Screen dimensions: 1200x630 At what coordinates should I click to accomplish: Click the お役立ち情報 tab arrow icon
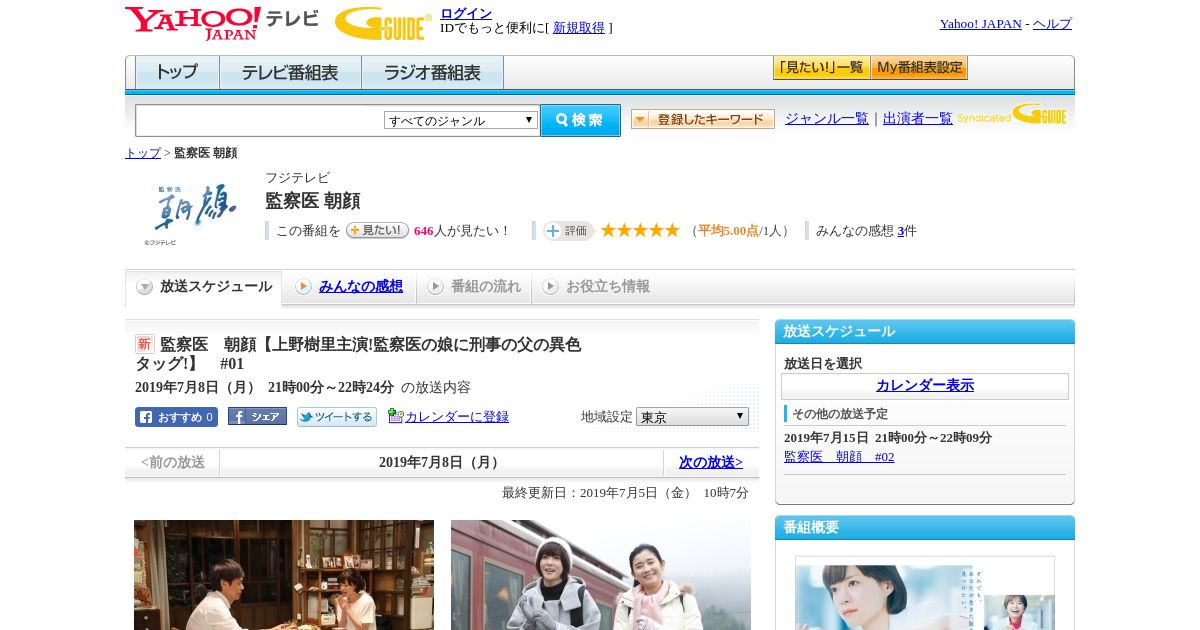click(550, 287)
